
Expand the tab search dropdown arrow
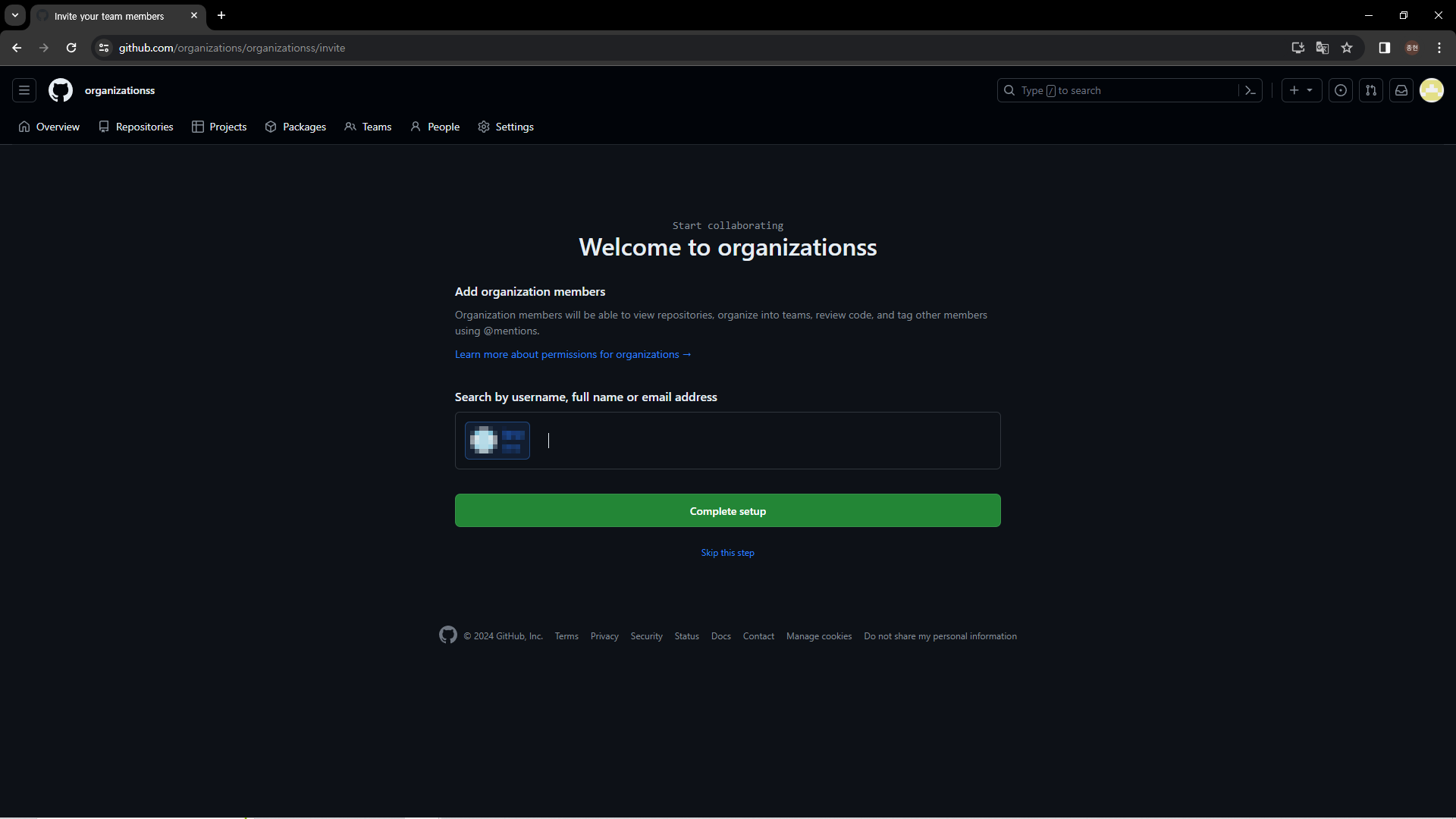pos(15,15)
